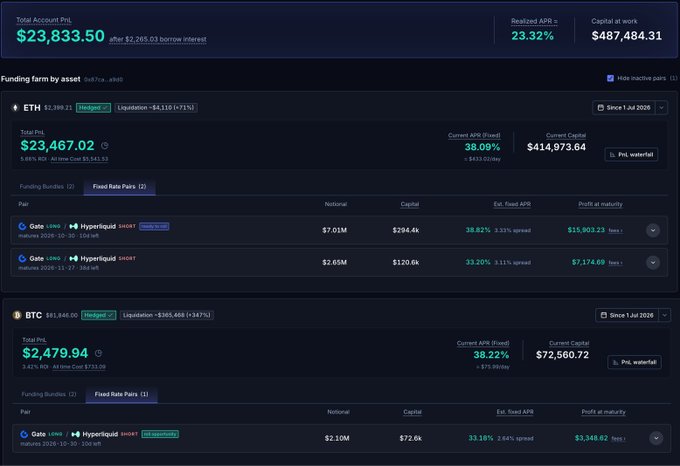Uncheck the Hide inactive pairs checkbox
This screenshot has width=680, height=466.
tap(611, 78)
